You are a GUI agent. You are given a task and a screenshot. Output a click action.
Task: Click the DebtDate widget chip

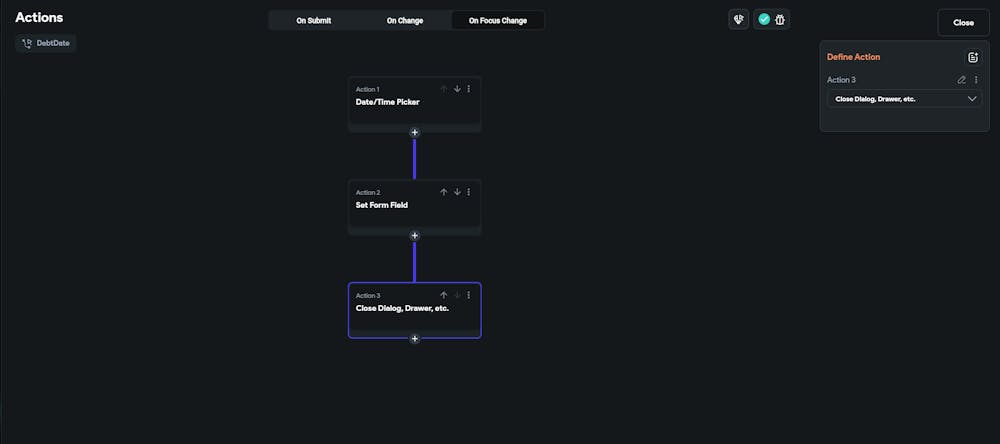point(47,43)
